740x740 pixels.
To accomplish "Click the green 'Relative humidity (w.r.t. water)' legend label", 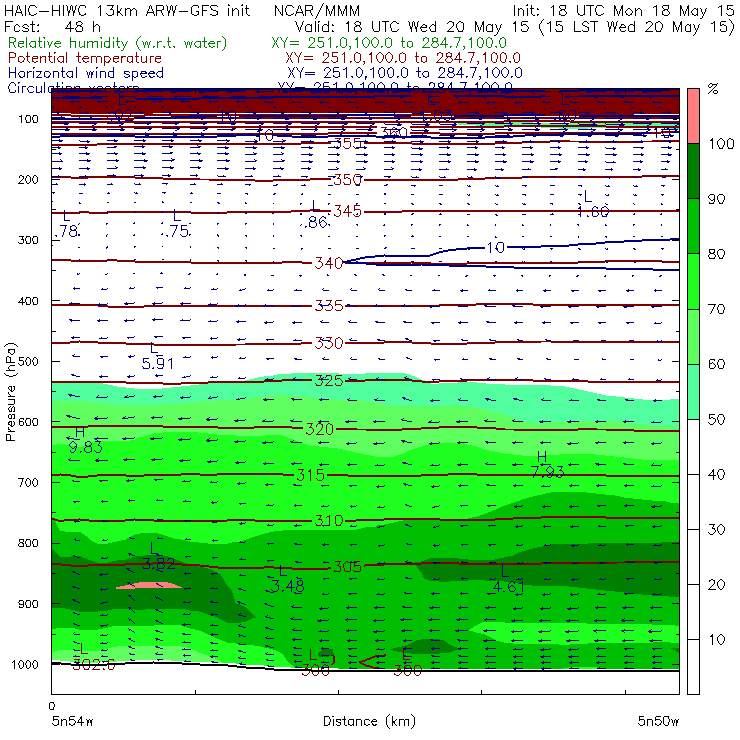I will [x=117, y=43].
